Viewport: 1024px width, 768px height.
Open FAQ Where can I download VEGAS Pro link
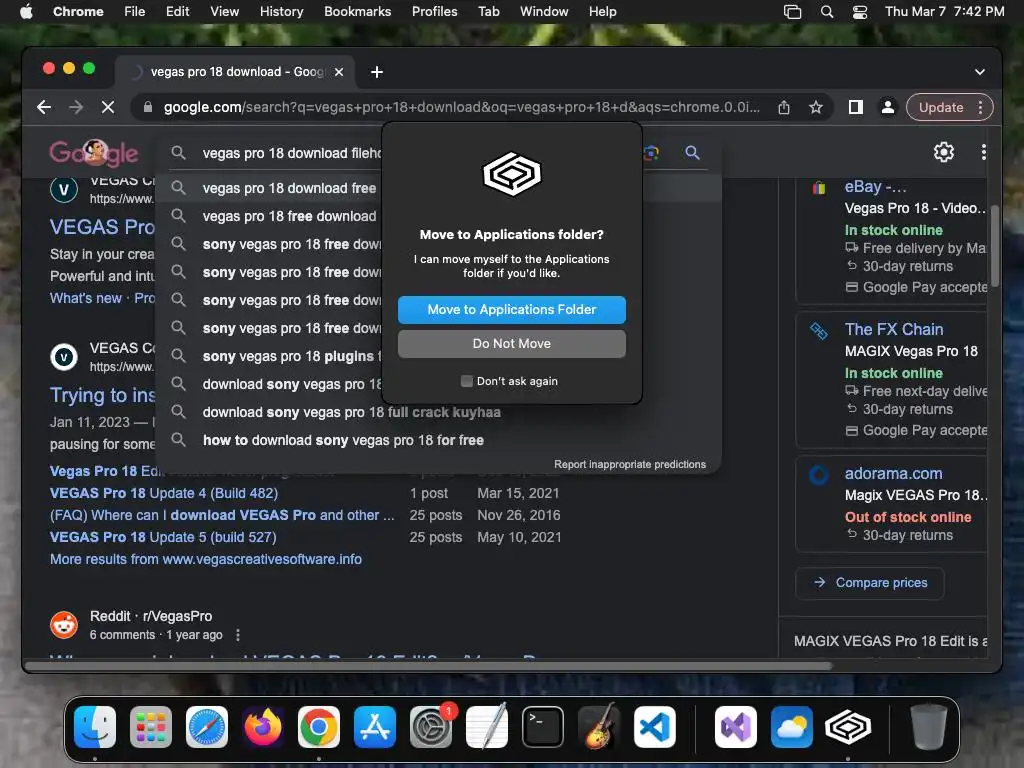tap(222, 515)
